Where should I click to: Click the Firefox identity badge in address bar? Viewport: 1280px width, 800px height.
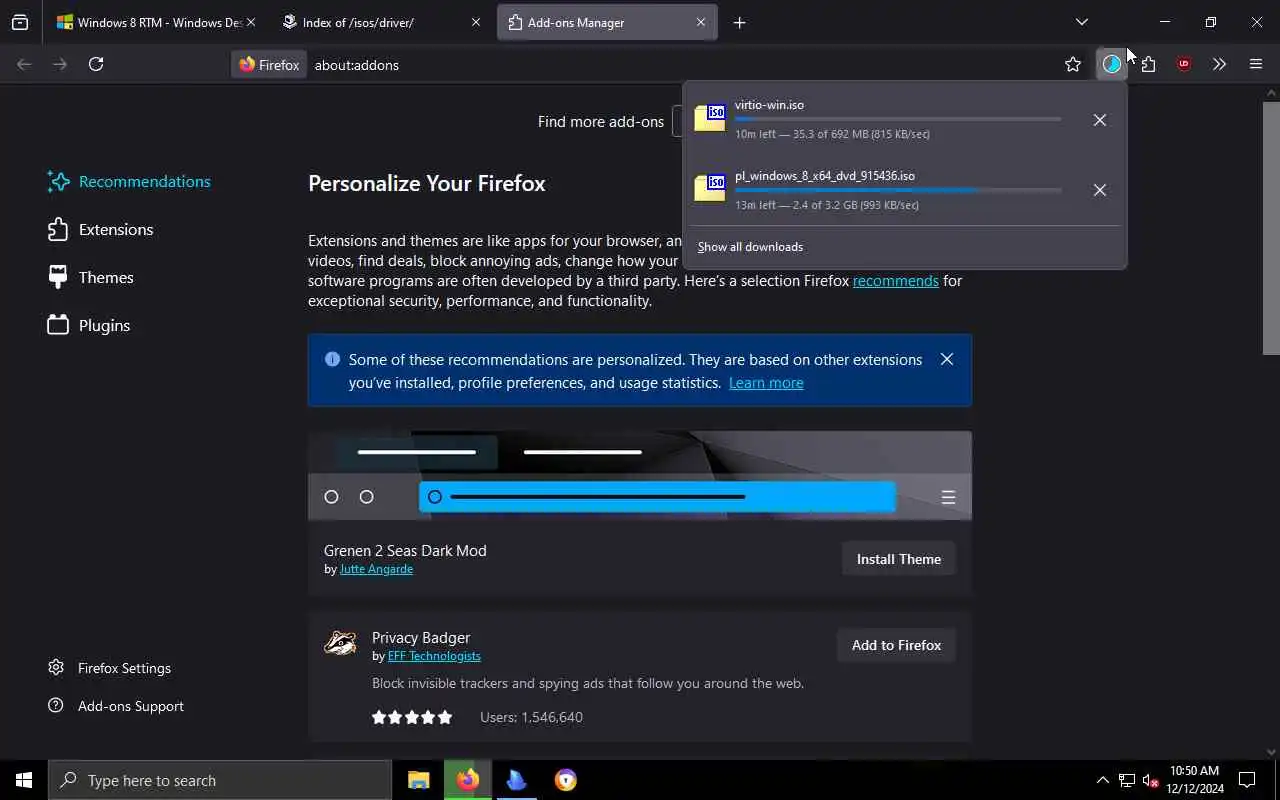click(x=269, y=64)
